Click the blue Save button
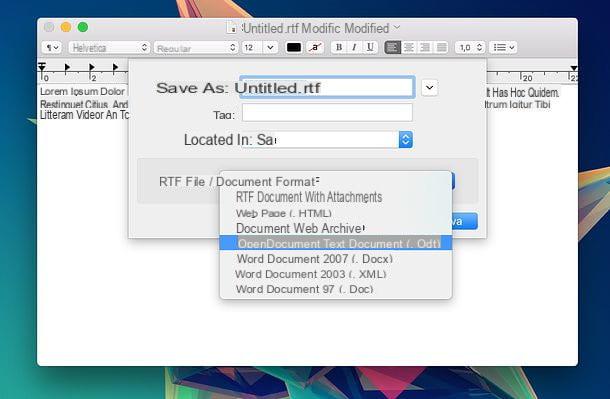Screen dimensions: 610x399 (x=464, y=221)
